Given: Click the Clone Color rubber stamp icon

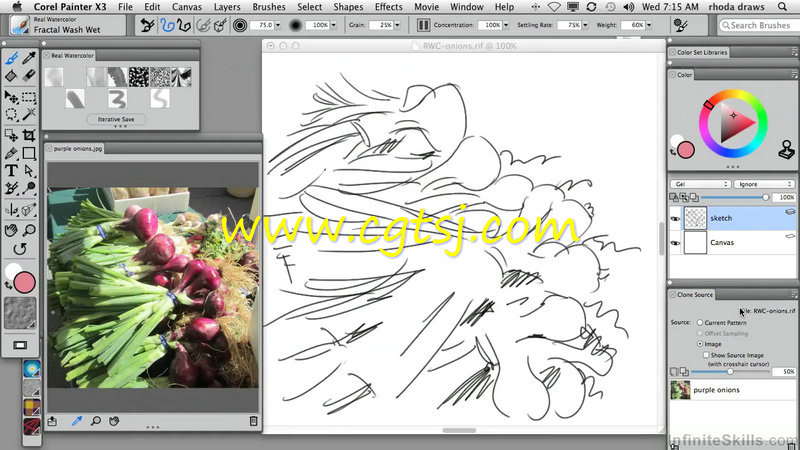Looking at the screenshot, I should [786, 150].
